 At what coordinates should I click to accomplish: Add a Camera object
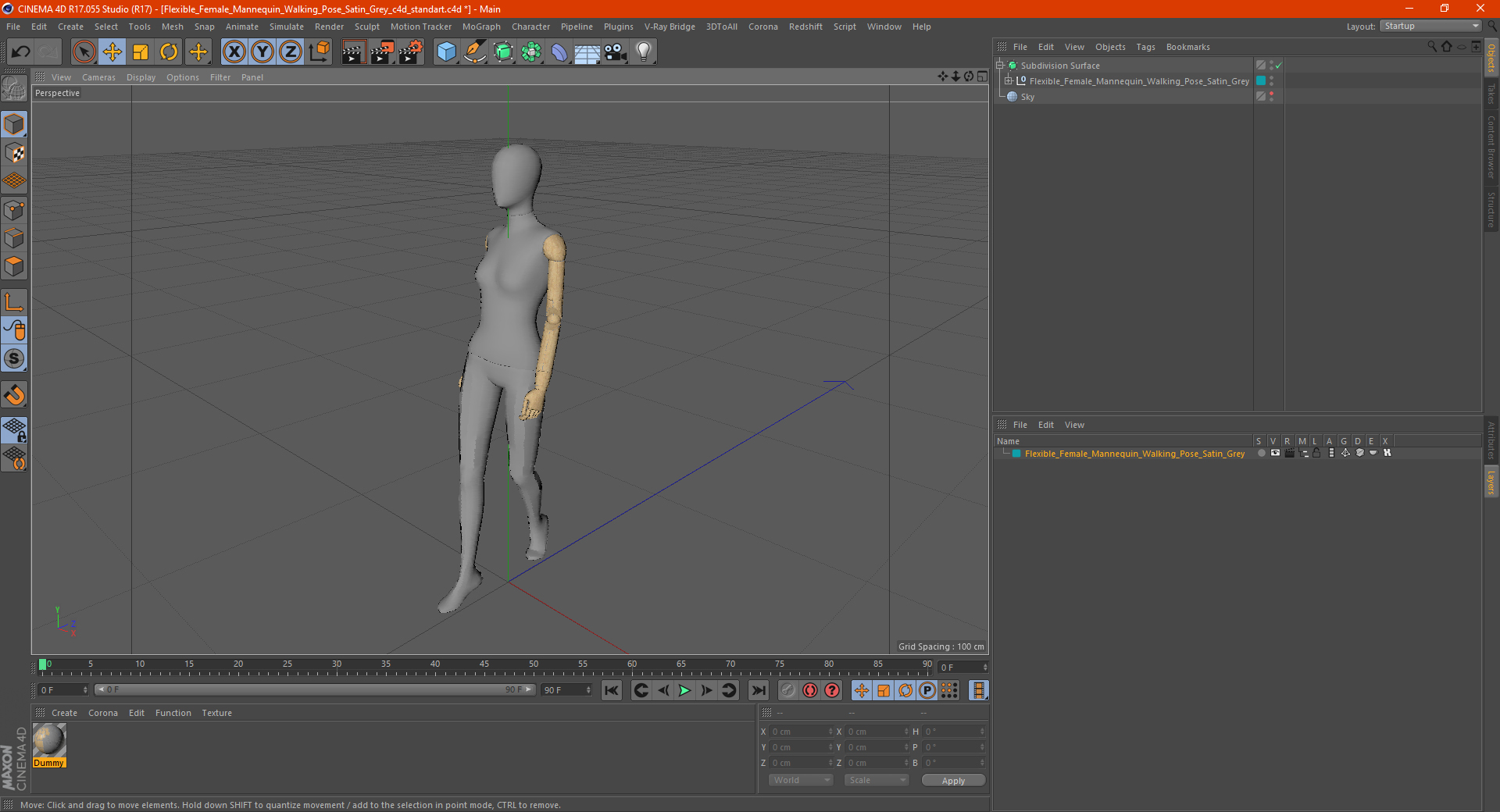click(616, 52)
